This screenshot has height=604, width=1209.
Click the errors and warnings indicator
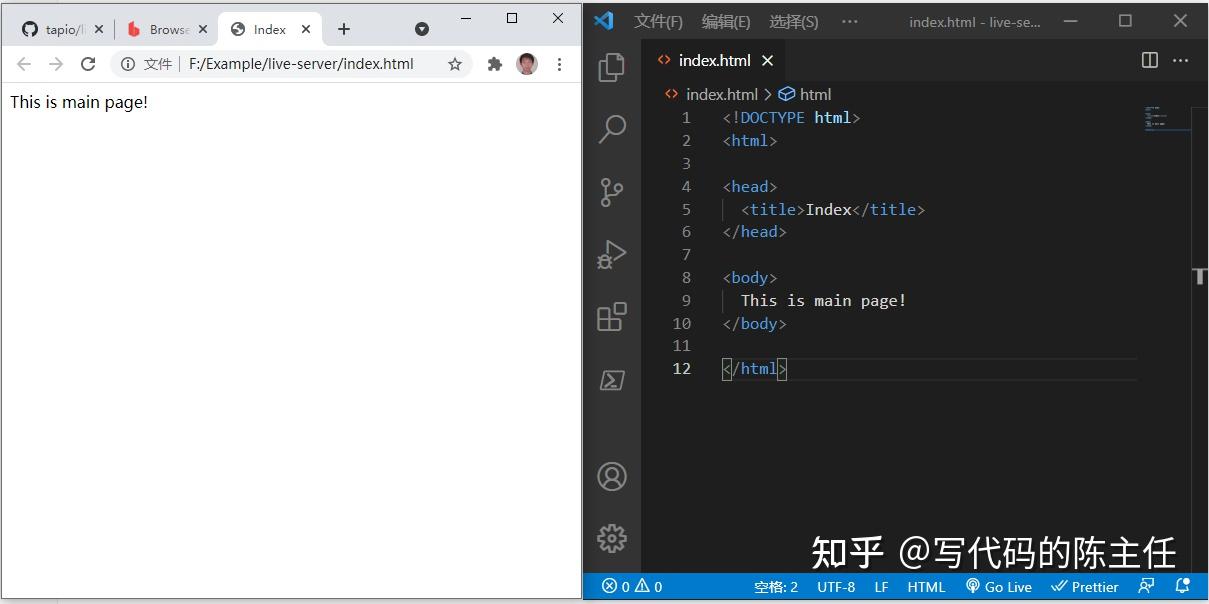[x=630, y=587]
